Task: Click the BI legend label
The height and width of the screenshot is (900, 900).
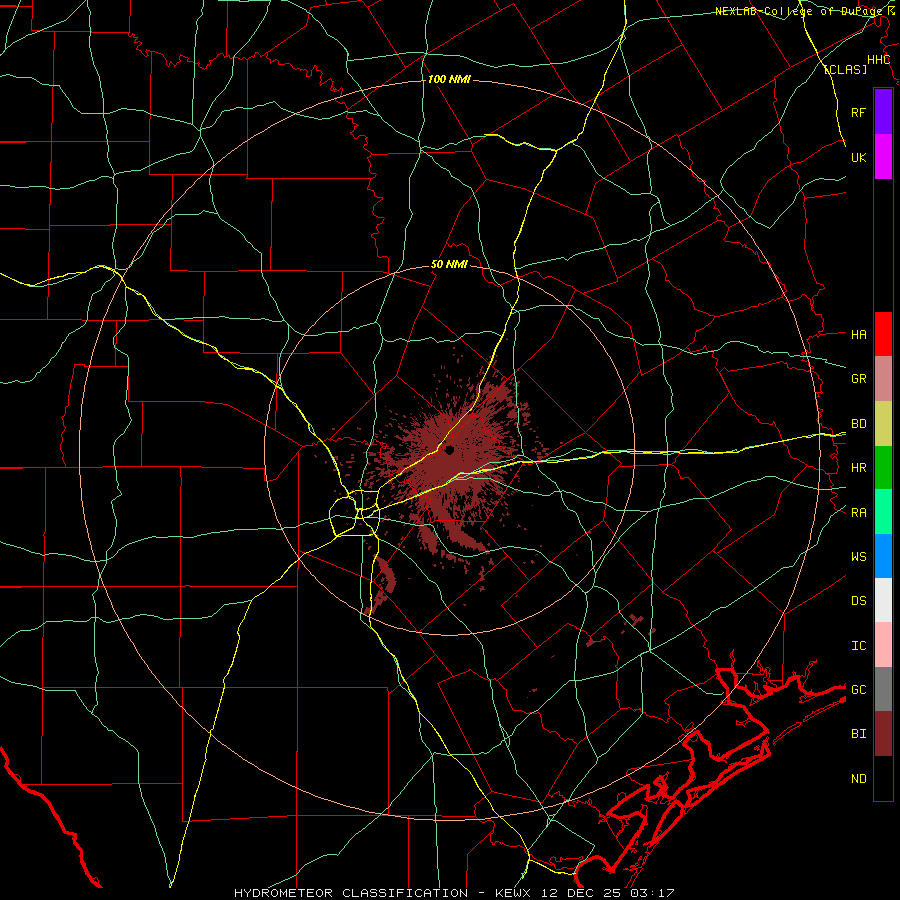Action: (858, 734)
